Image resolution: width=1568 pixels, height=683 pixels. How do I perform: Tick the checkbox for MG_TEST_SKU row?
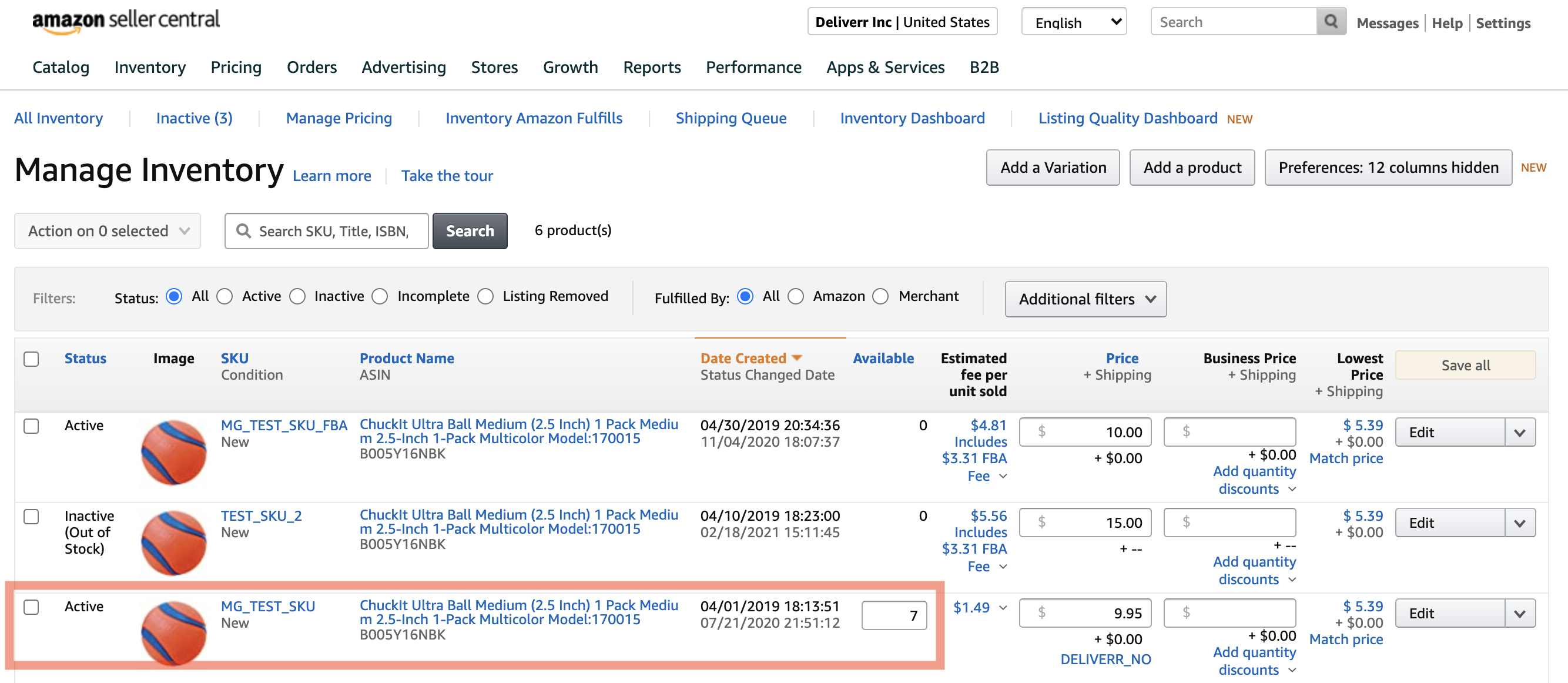[x=31, y=607]
